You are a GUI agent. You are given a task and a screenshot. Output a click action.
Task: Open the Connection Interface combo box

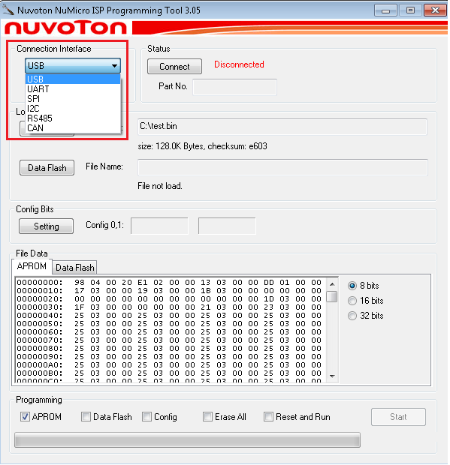tap(73, 66)
